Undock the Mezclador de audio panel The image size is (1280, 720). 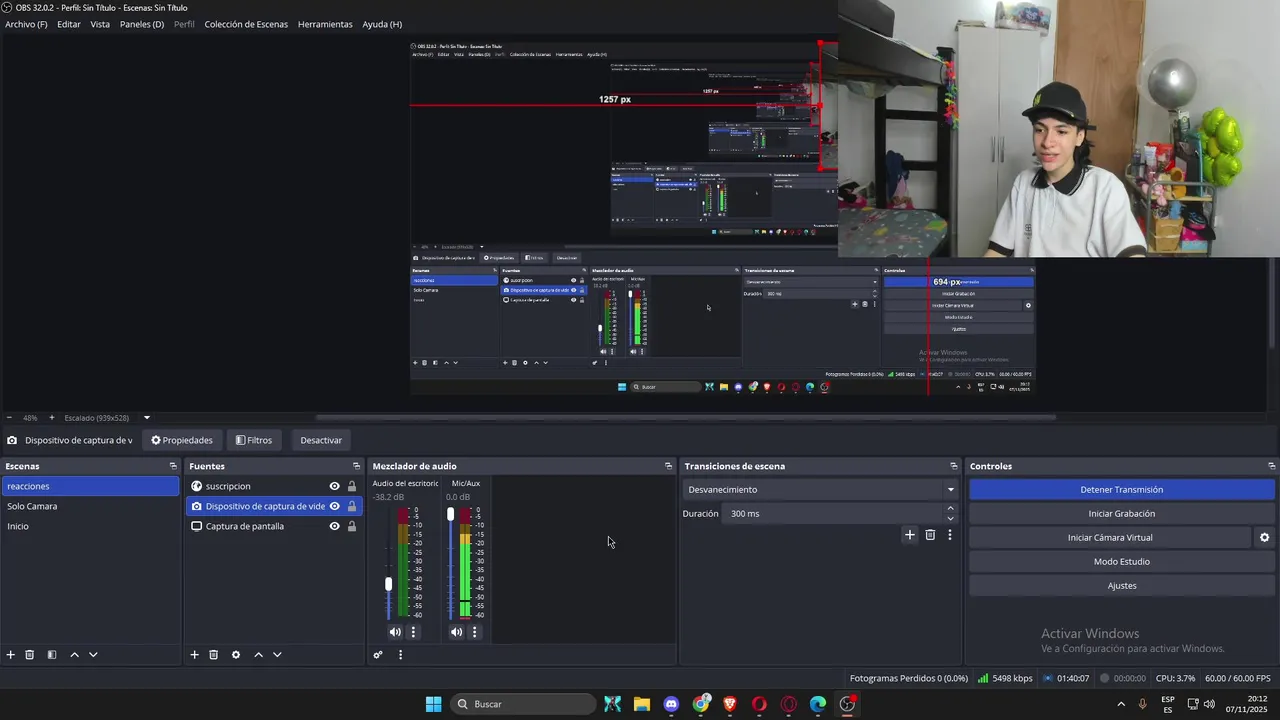click(x=669, y=466)
